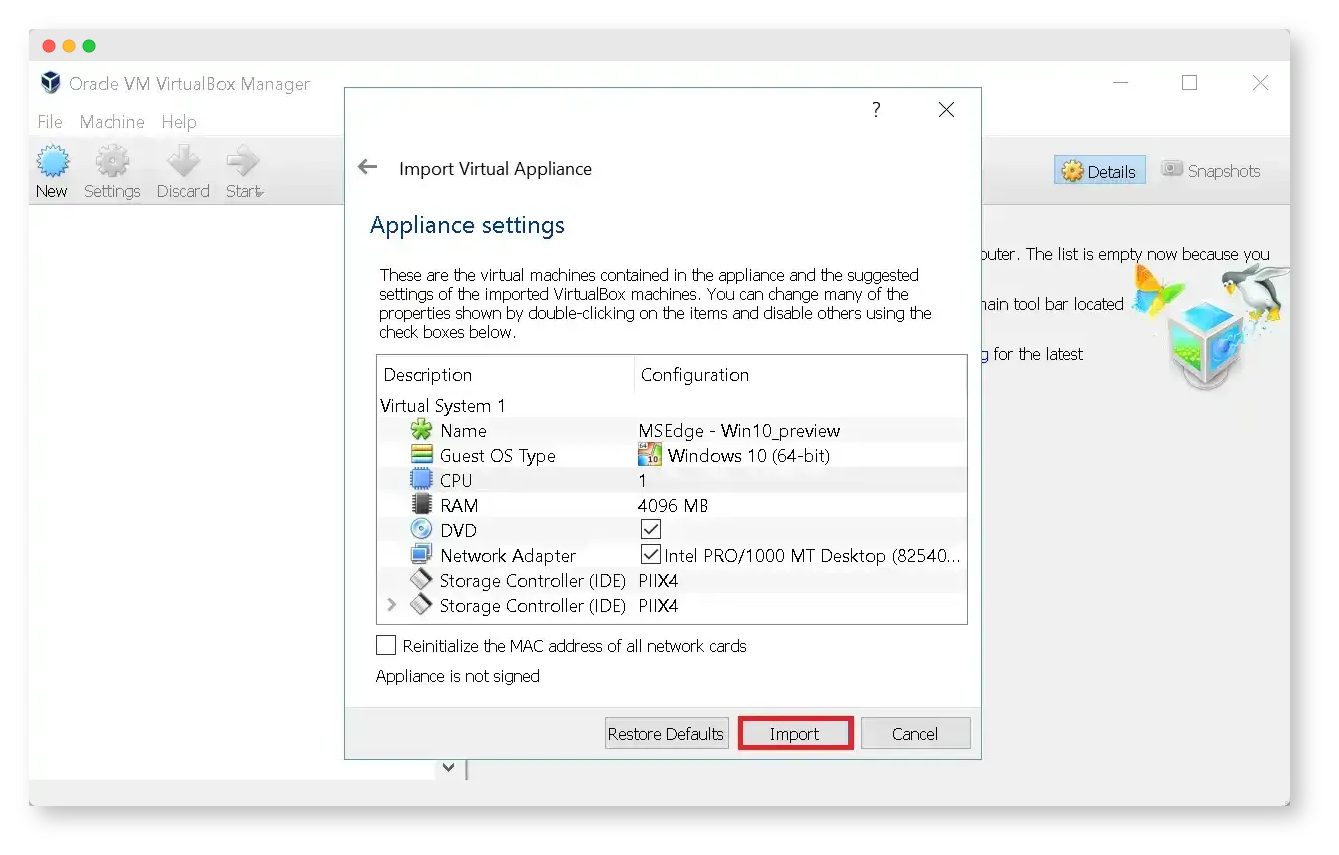Uncheck the Network Adapter checkbox
The width and height of the screenshot is (1339, 855).
coord(651,555)
